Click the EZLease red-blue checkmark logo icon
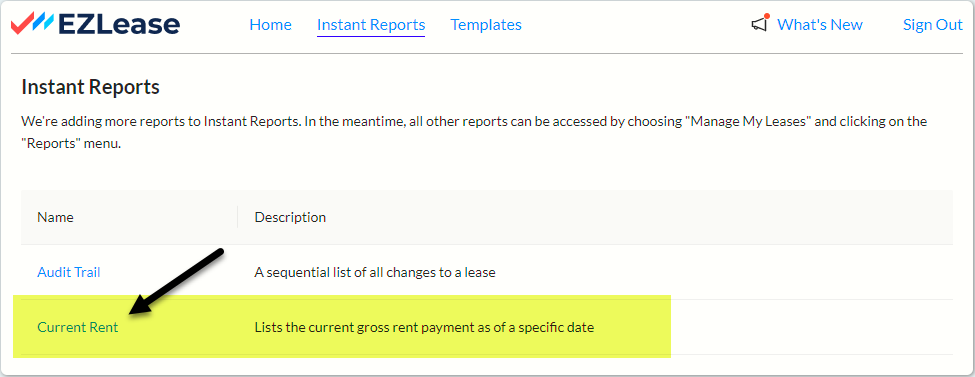This screenshot has width=975, height=377. tap(32, 25)
